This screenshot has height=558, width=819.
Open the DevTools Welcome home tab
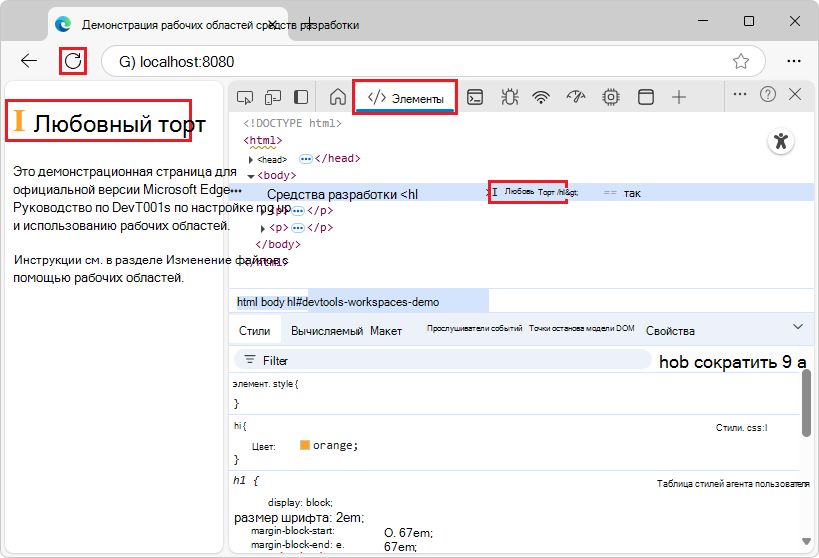click(x=337, y=97)
